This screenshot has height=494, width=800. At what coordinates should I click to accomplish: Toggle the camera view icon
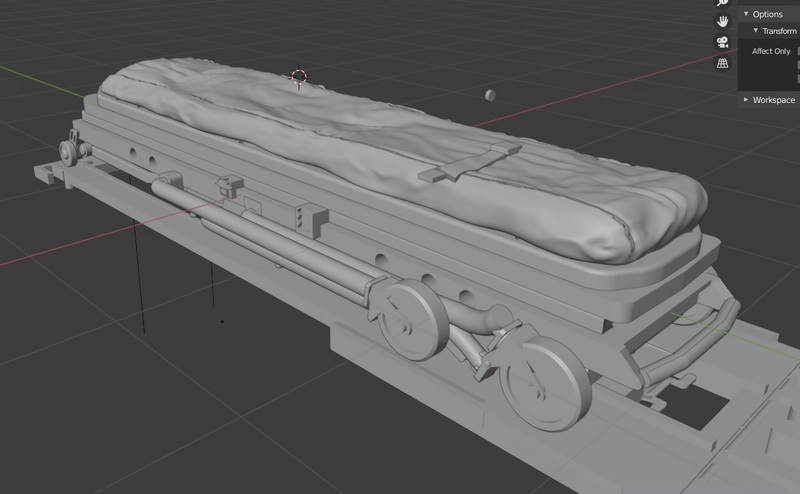[721, 42]
